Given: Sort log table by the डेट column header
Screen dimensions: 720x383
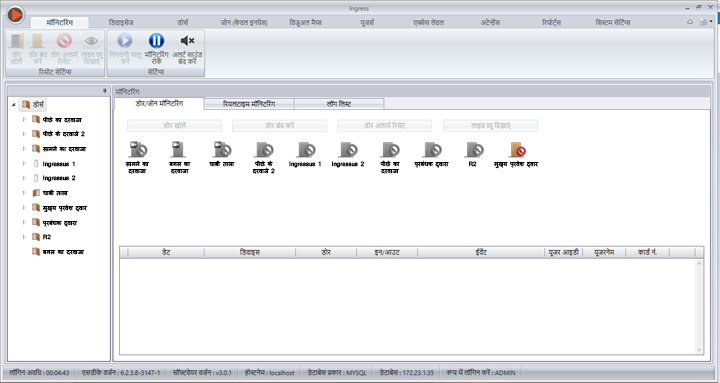Looking at the screenshot, I should click(x=166, y=252).
